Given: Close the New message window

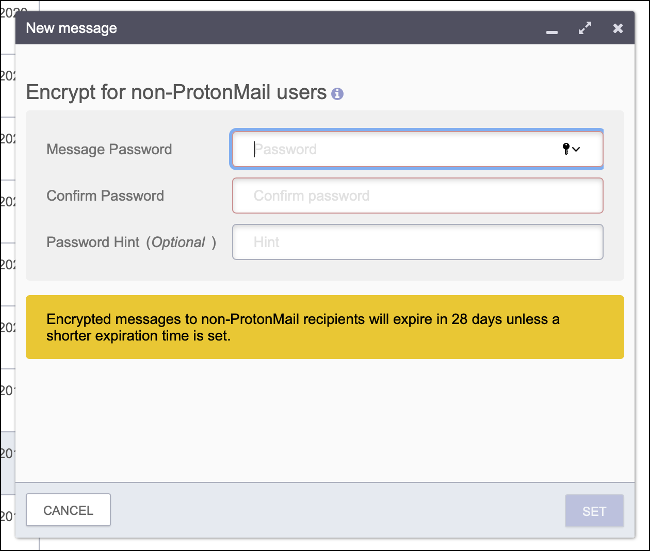Looking at the screenshot, I should click(x=618, y=29).
